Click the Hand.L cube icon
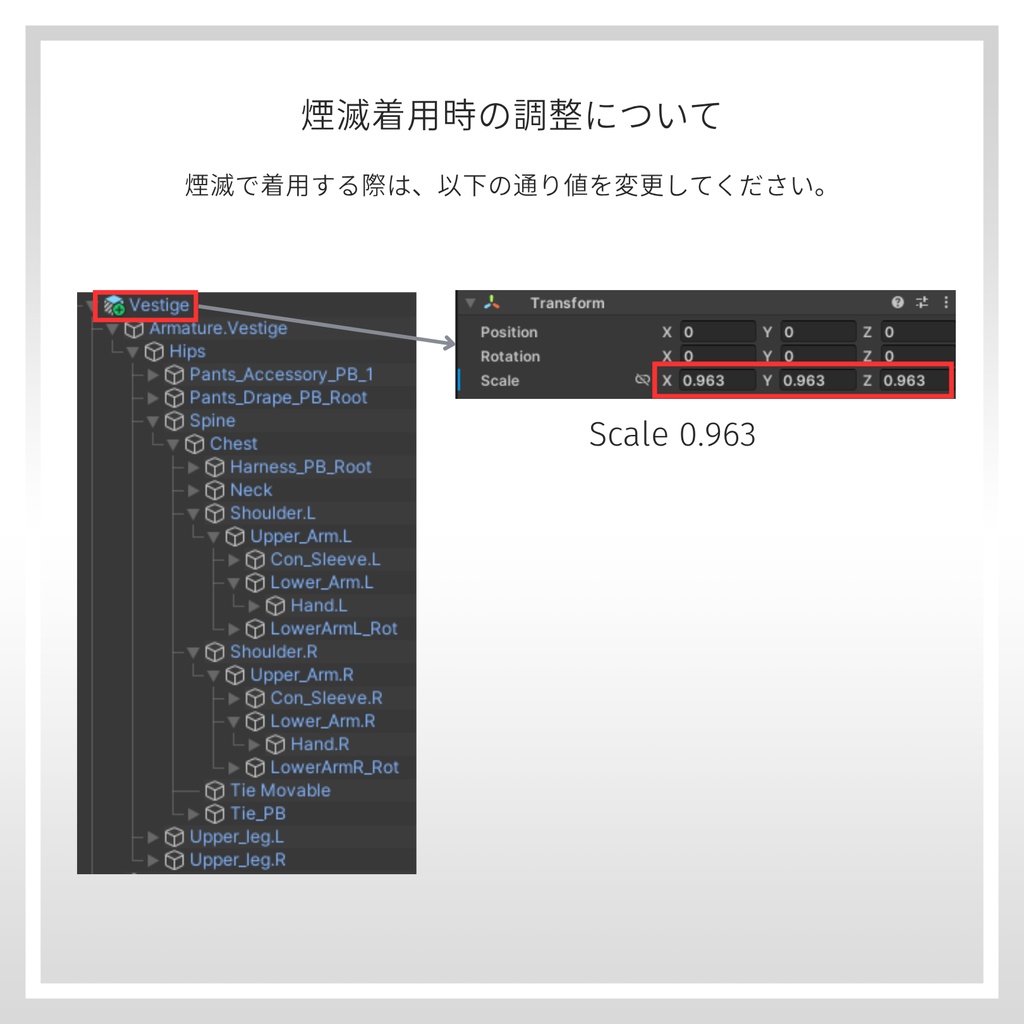The image size is (1024, 1024). [x=276, y=606]
